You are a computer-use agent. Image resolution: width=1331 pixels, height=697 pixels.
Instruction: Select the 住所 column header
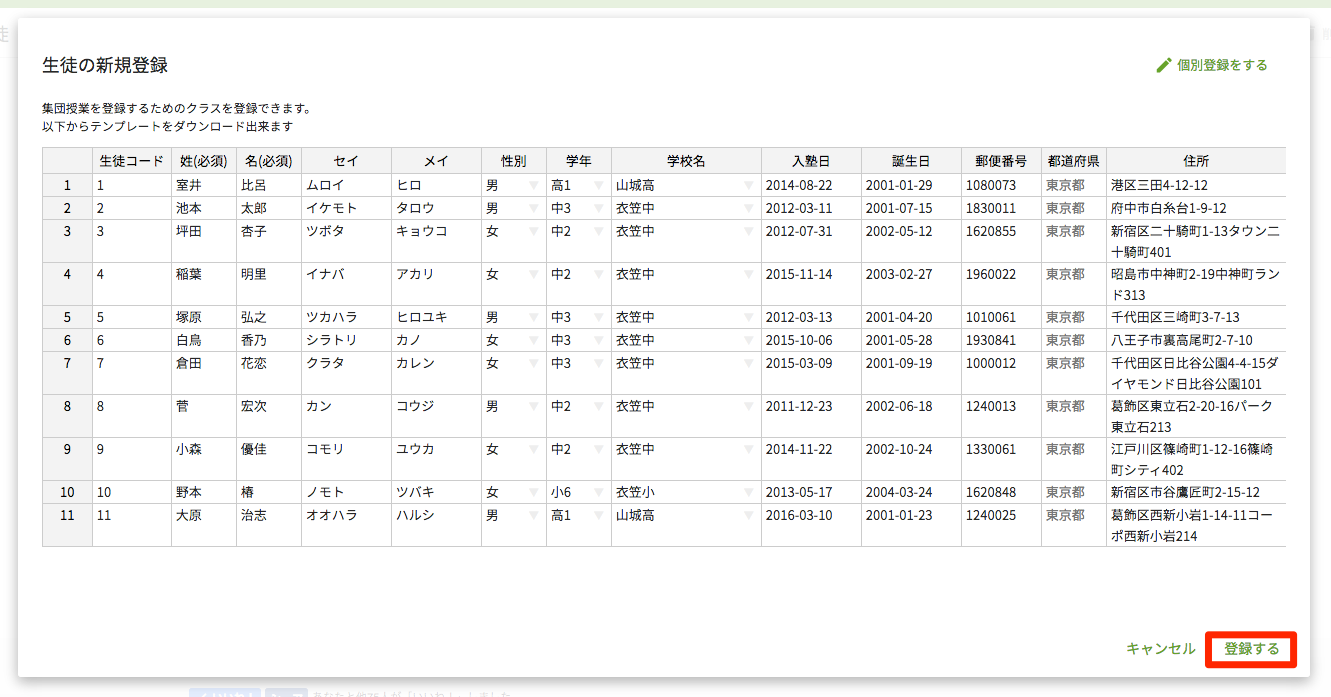pyautogui.click(x=1195, y=161)
